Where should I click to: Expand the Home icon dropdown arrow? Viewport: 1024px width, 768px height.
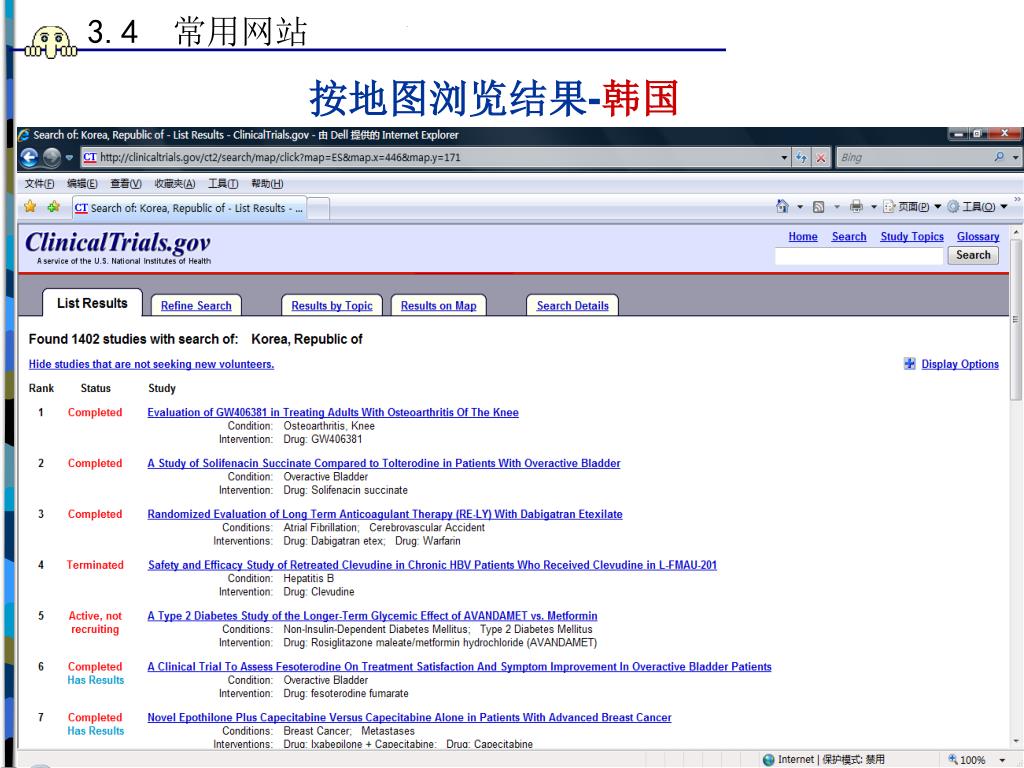point(800,207)
